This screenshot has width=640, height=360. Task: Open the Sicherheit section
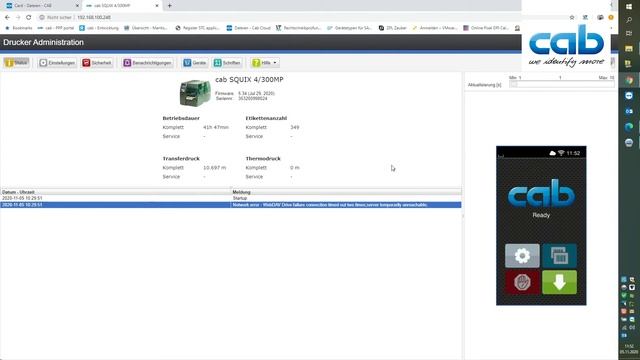coord(97,63)
